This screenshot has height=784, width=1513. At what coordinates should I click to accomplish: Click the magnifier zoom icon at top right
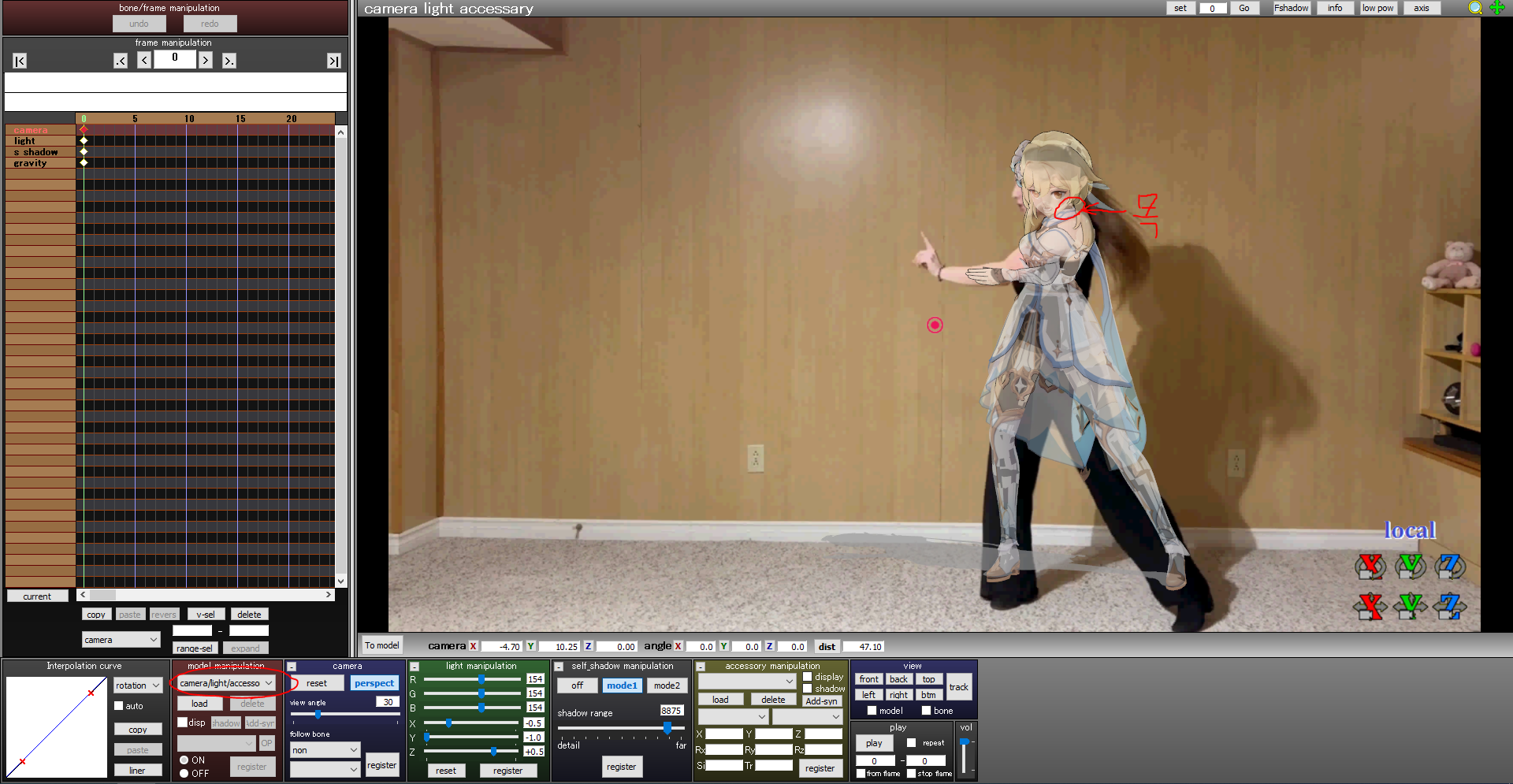1475,8
